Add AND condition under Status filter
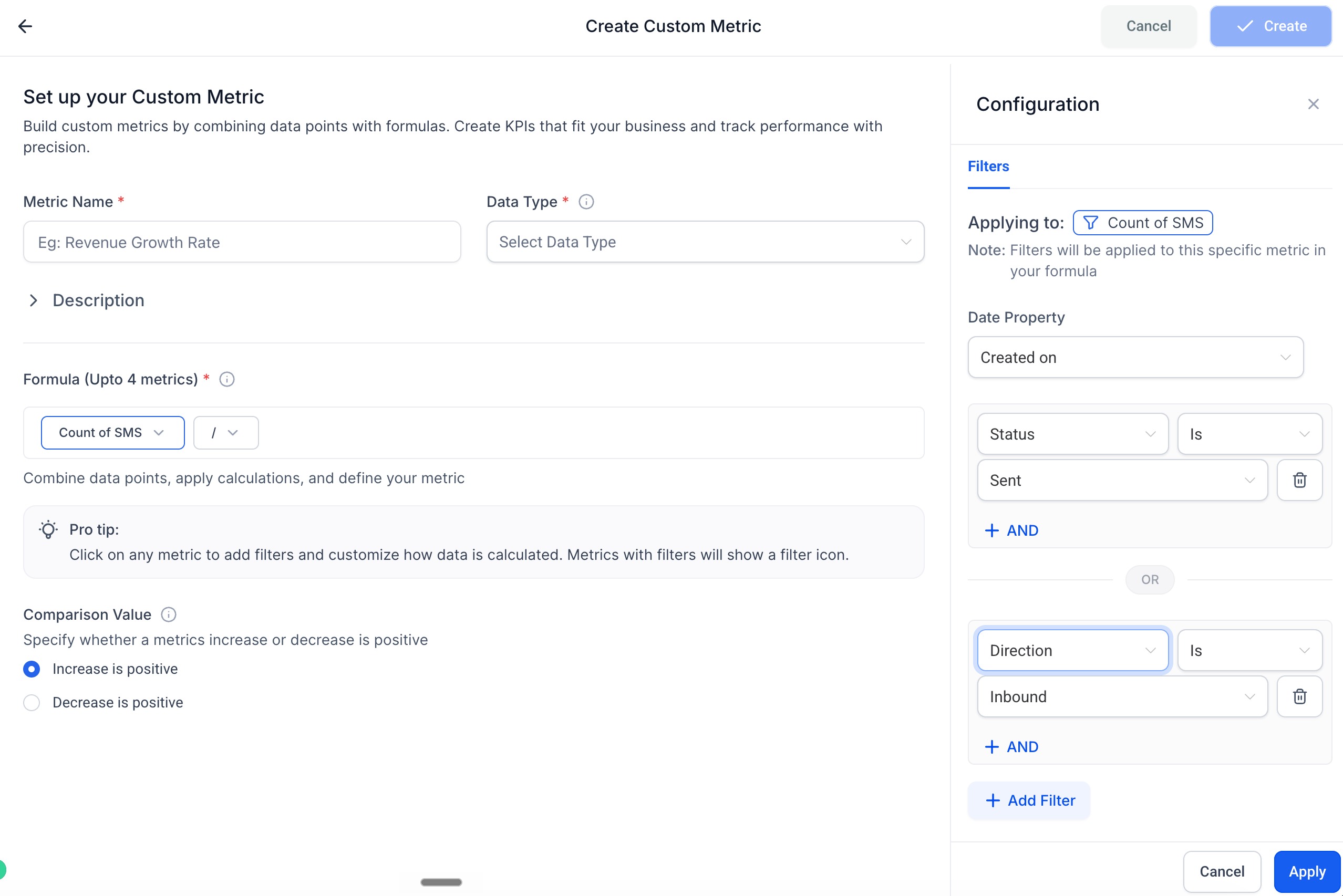 coord(1011,531)
